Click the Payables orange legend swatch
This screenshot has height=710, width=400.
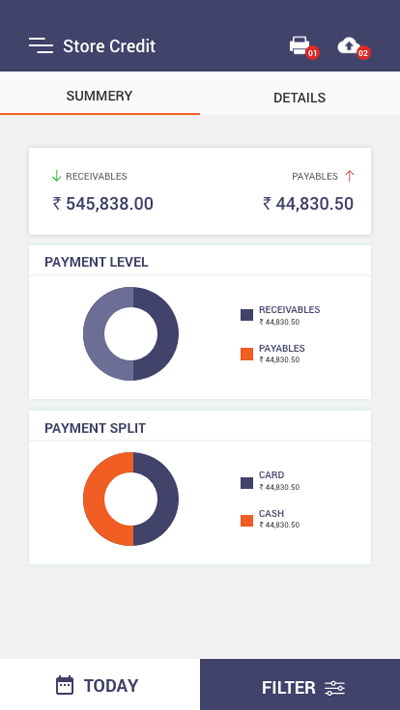(247, 354)
